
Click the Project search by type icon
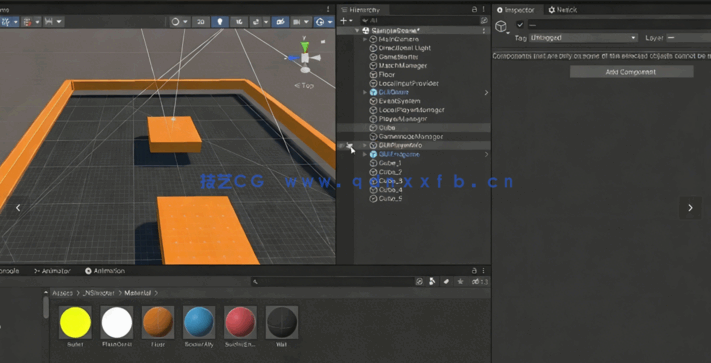tap(432, 282)
